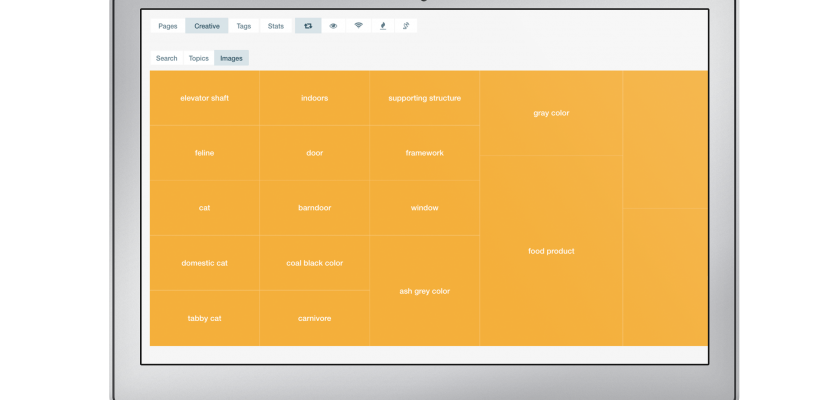
Task: Click the retweet/repeat arrows icon
Action: tap(308, 26)
